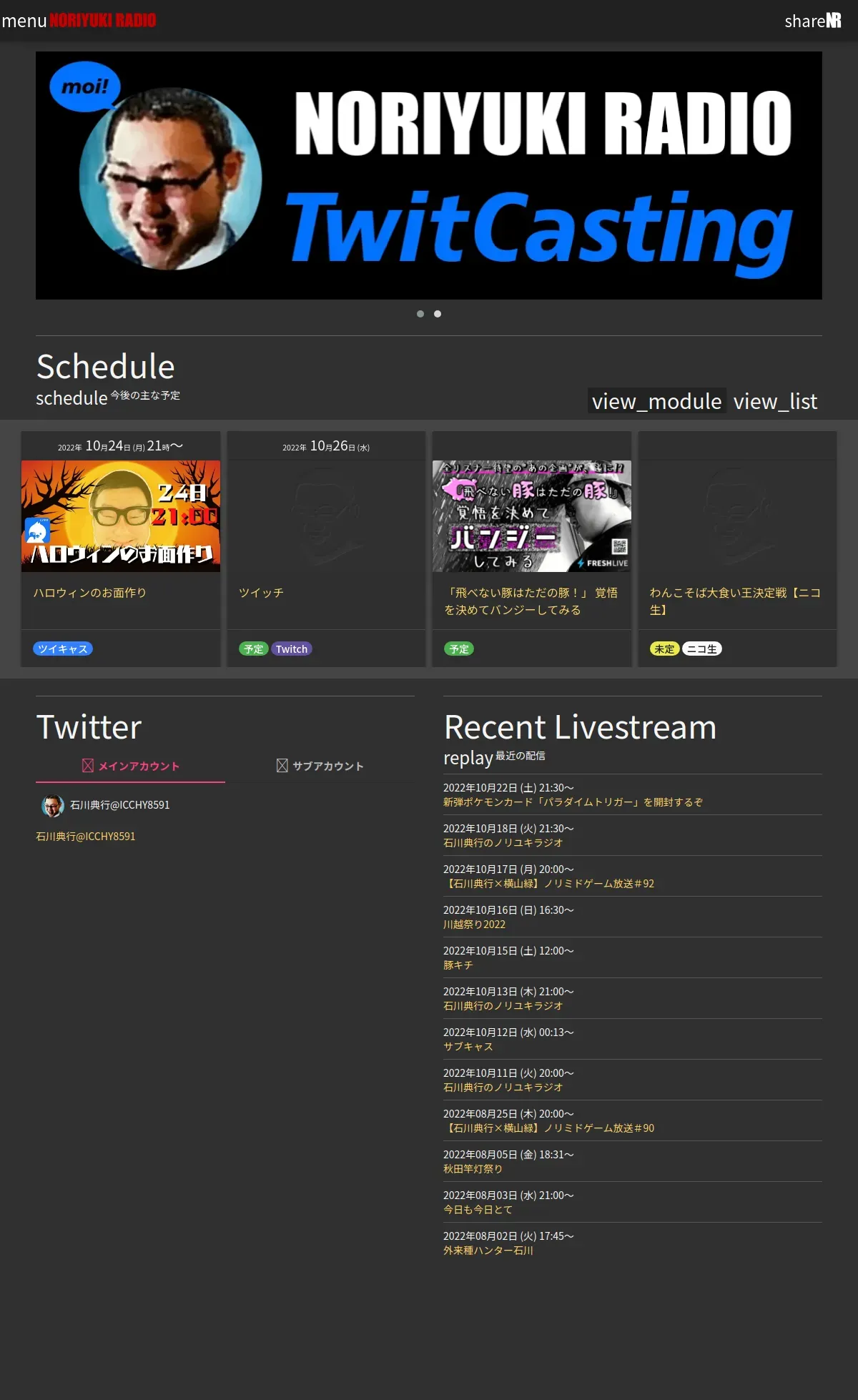
Task: Click the ツイッチ schedule title
Action: click(261, 593)
